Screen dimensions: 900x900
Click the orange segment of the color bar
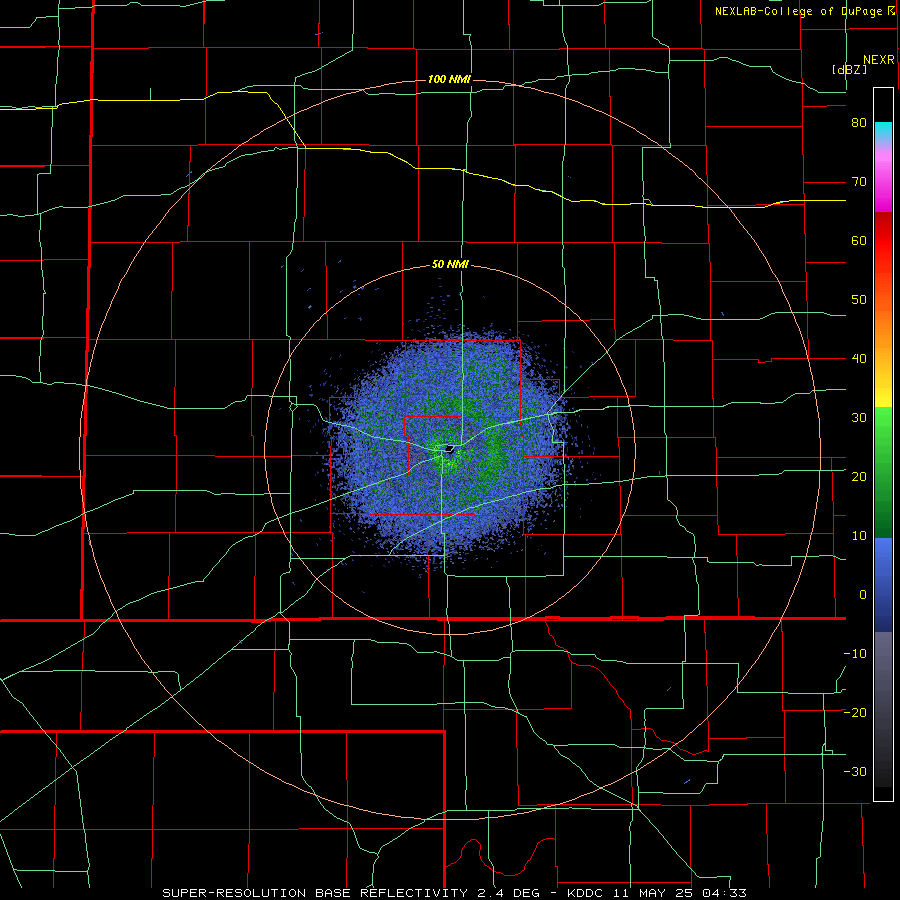coord(883,327)
